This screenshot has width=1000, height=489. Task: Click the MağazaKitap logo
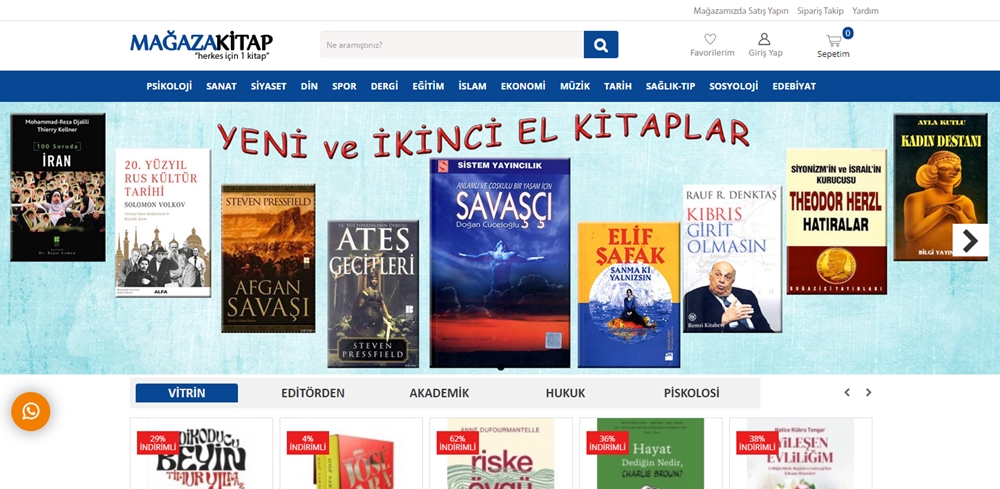pyautogui.click(x=202, y=45)
